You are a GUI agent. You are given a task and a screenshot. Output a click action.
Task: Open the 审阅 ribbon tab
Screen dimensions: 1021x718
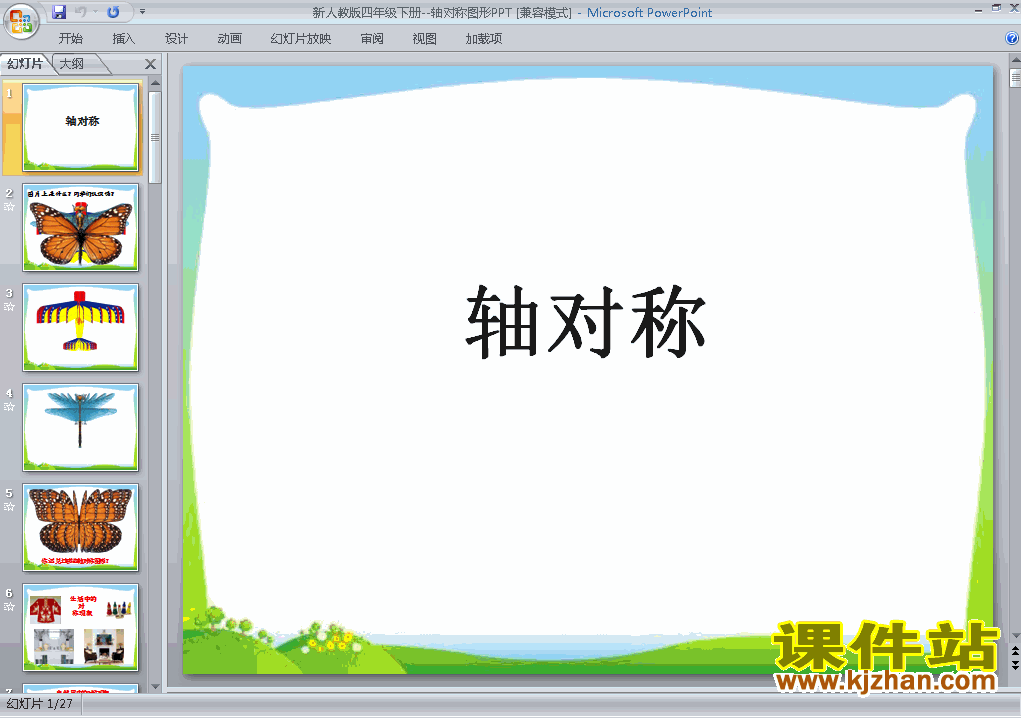(372, 38)
